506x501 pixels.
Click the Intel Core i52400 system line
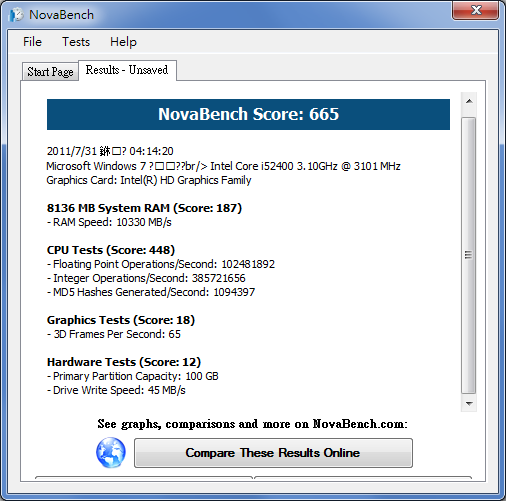[x=223, y=166]
